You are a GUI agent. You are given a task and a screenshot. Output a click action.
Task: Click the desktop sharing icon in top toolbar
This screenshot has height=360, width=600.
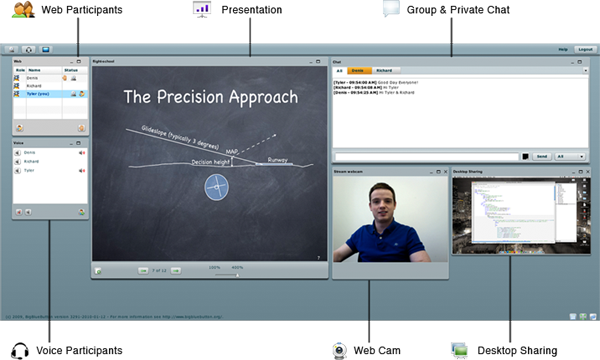point(46,50)
